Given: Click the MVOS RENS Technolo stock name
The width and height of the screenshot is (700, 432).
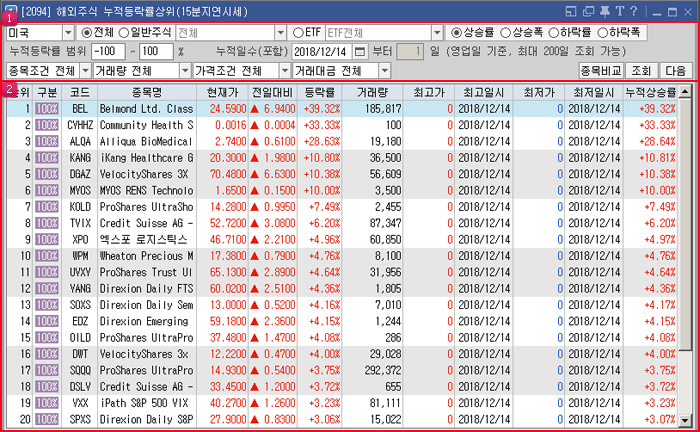Looking at the screenshot, I should (146, 191).
